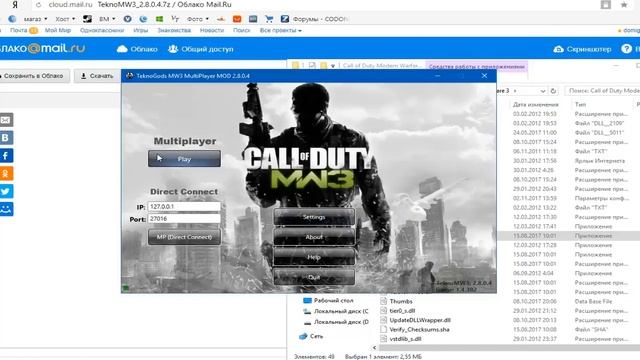Select Локальный диск (C in navigation pane
The width and height of the screenshot is (640, 360).
coord(336,311)
